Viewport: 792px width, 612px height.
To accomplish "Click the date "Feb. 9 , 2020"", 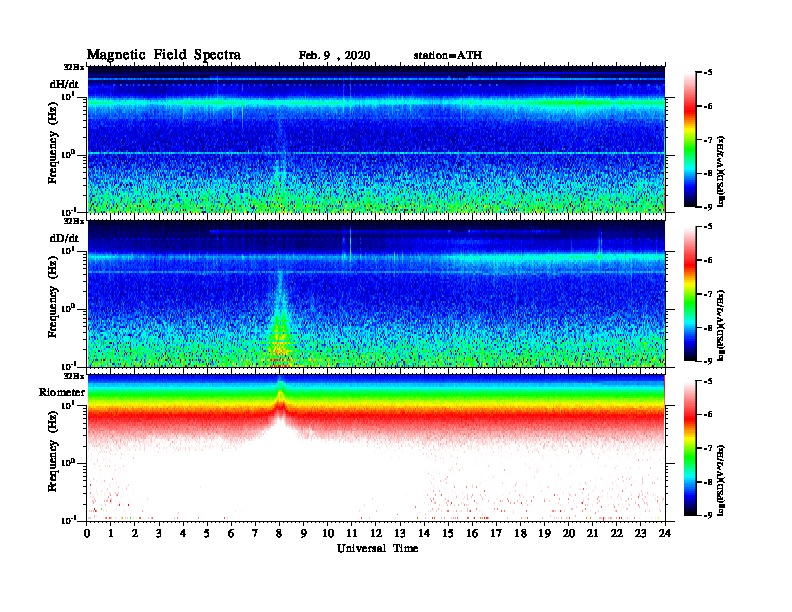I will pos(334,56).
